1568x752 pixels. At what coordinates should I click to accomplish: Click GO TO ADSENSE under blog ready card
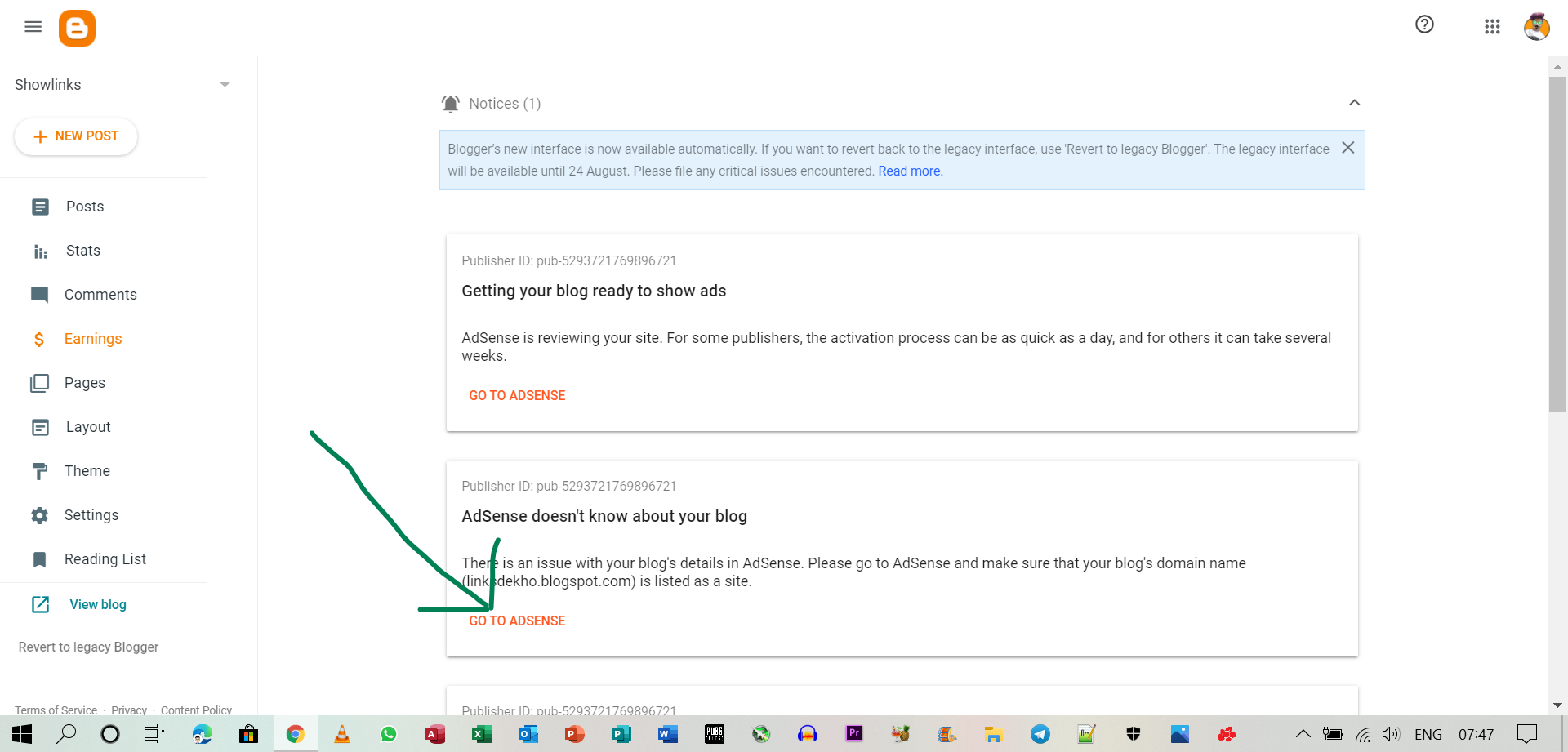click(x=517, y=395)
